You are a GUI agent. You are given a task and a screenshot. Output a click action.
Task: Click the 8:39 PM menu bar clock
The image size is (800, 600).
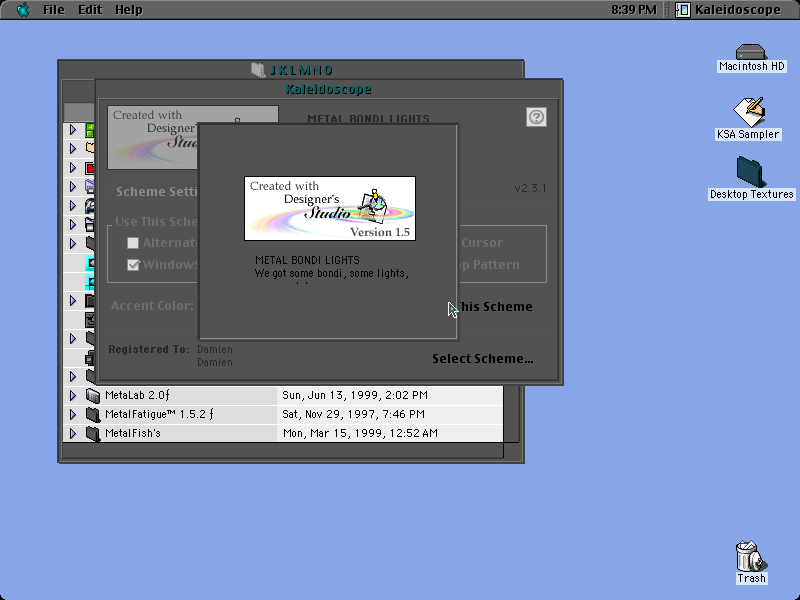[634, 10]
